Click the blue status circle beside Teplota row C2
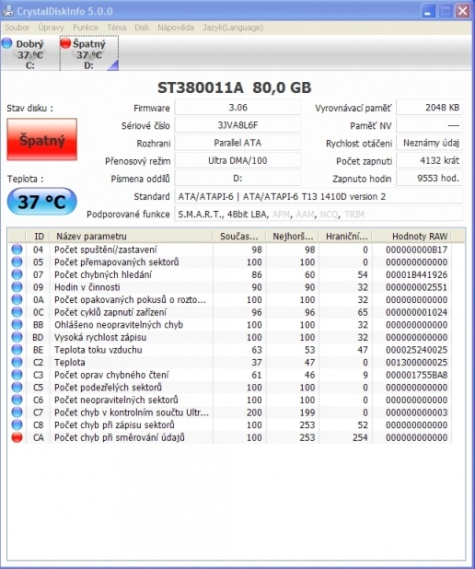Image resolution: width=475 pixels, height=569 pixels. pos(17,362)
